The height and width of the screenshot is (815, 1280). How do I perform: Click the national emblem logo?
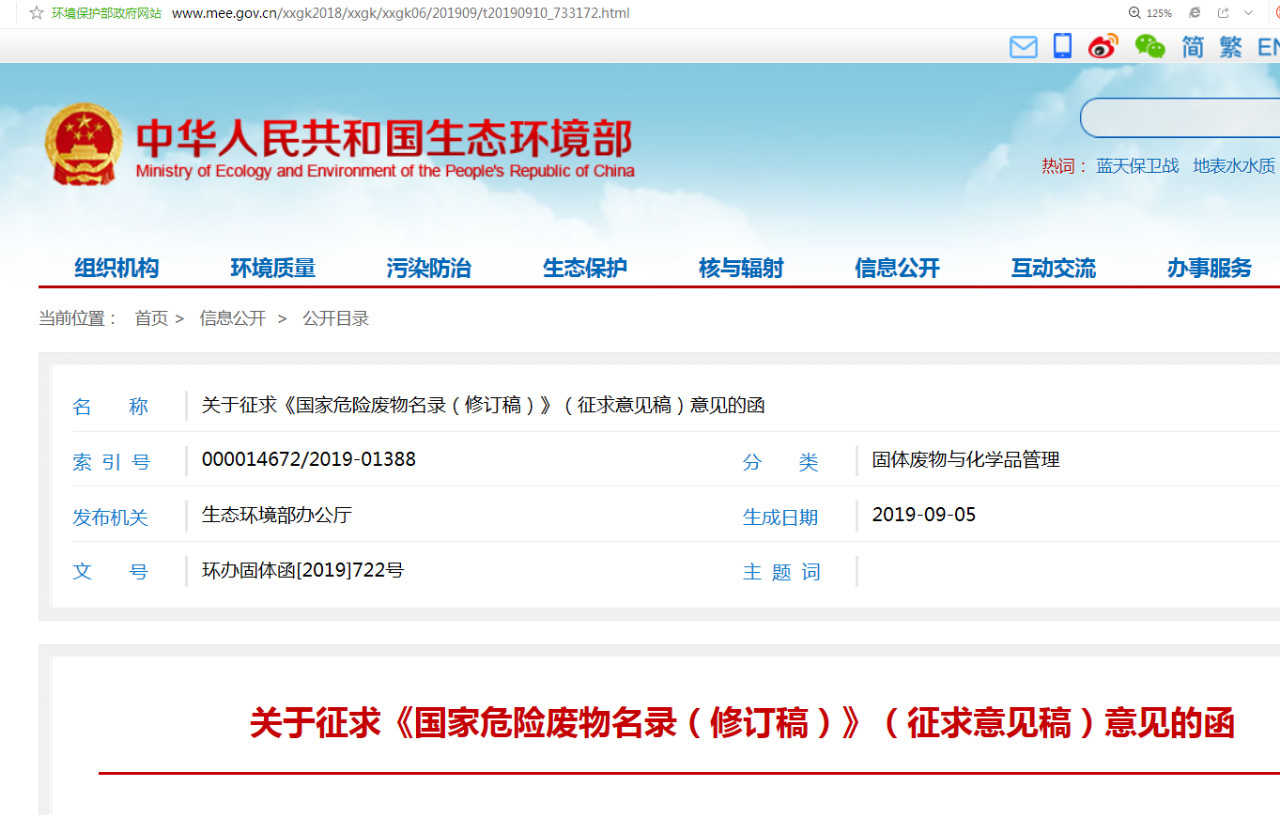(x=83, y=144)
